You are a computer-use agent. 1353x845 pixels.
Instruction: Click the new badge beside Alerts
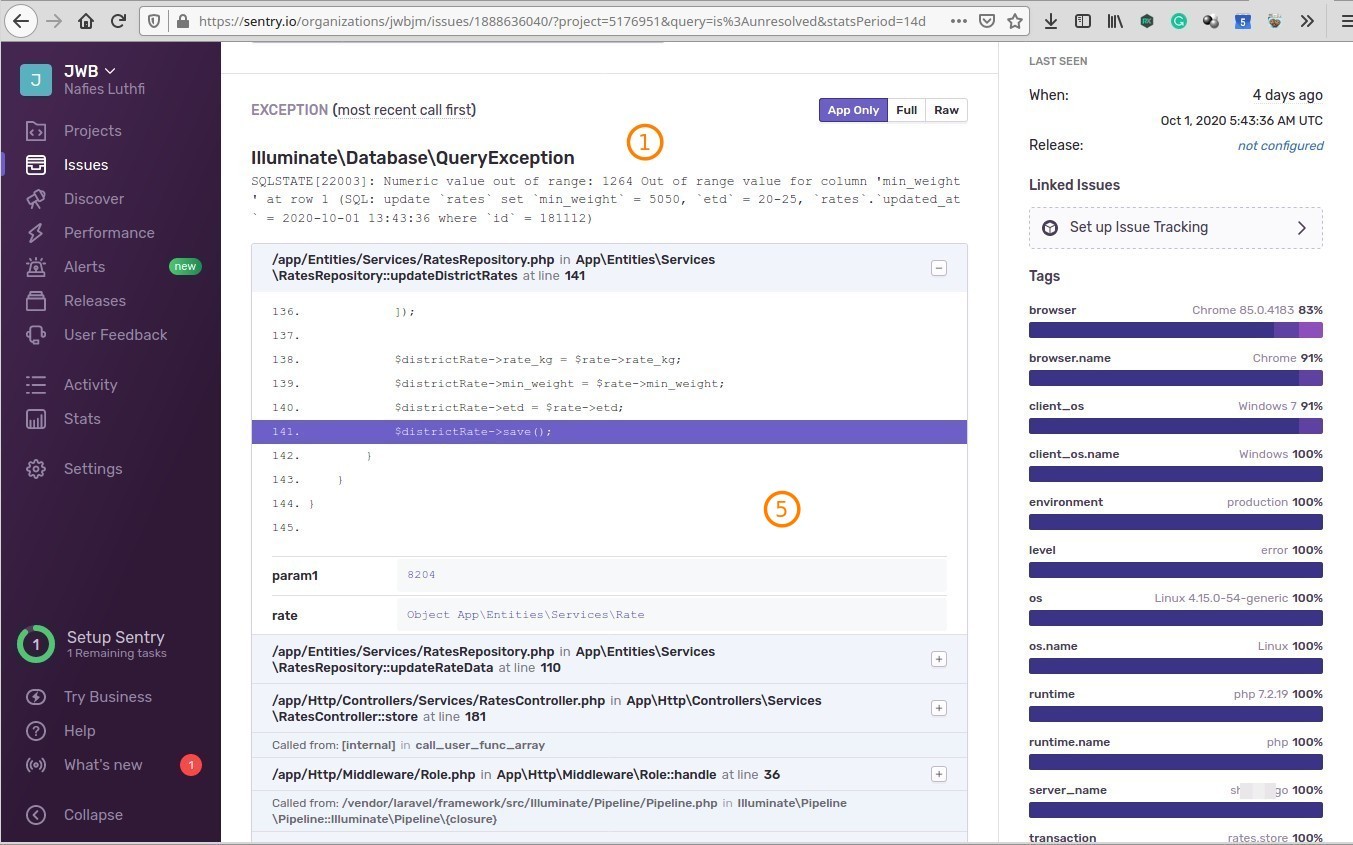point(185,267)
